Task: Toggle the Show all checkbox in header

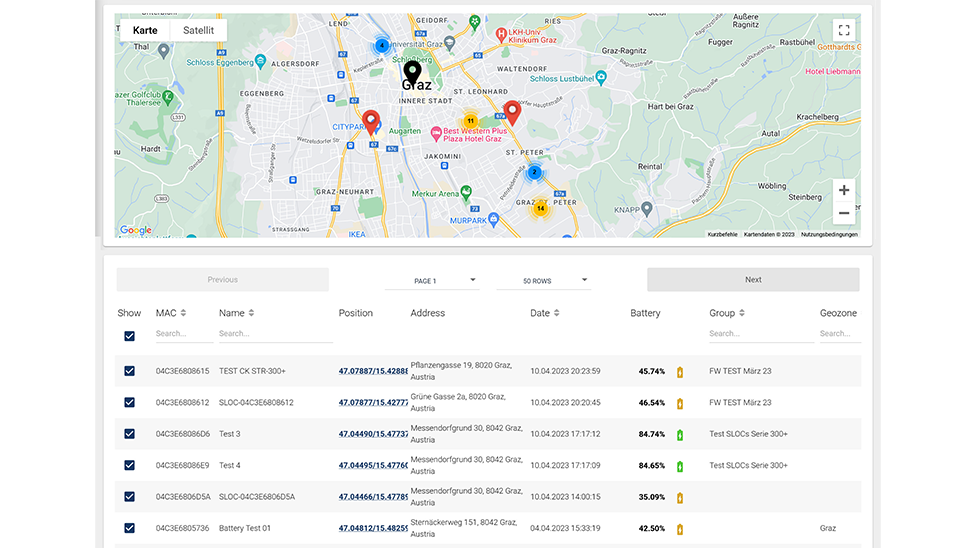Action: pyautogui.click(x=130, y=336)
